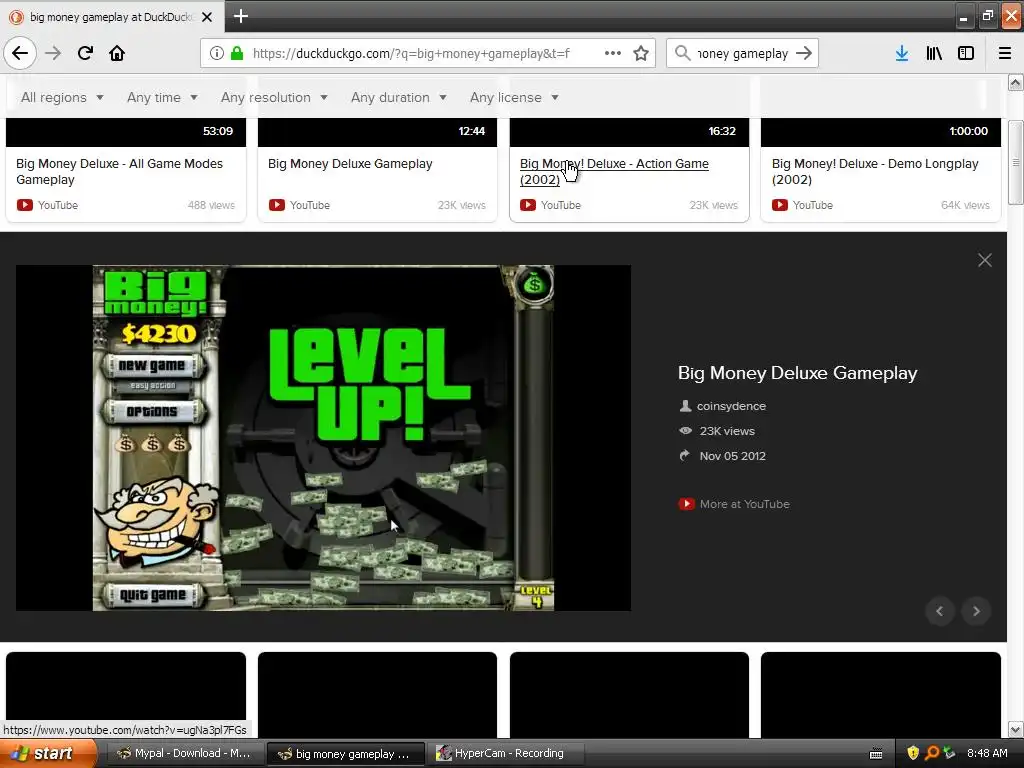The height and width of the screenshot is (768, 1024).
Task: Click the page scrollbar down arrow
Action: click(1015, 728)
